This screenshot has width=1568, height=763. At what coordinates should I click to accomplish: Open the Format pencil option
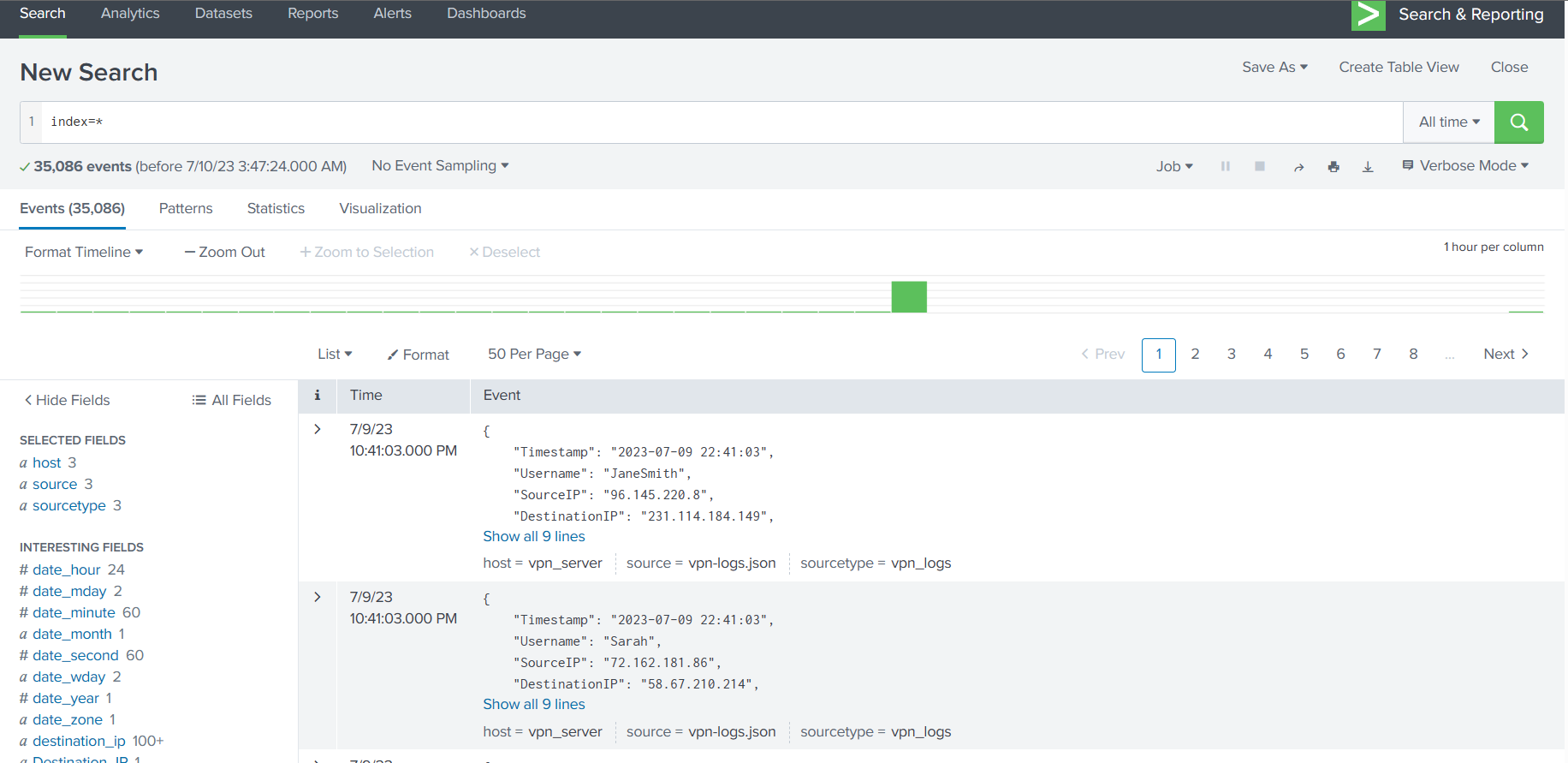point(418,355)
